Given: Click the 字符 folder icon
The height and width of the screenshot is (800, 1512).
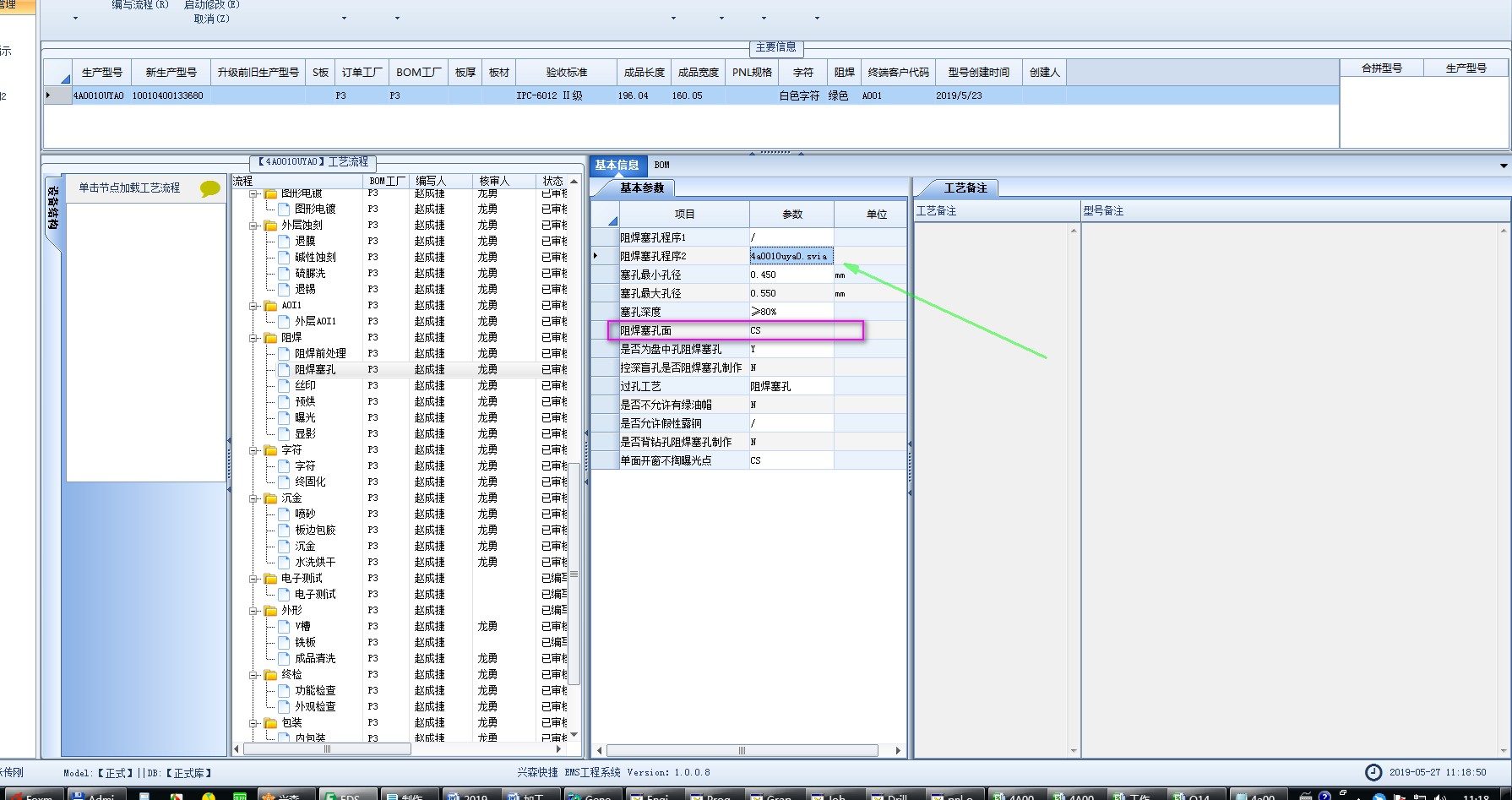Looking at the screenshot, I should 270,449.
